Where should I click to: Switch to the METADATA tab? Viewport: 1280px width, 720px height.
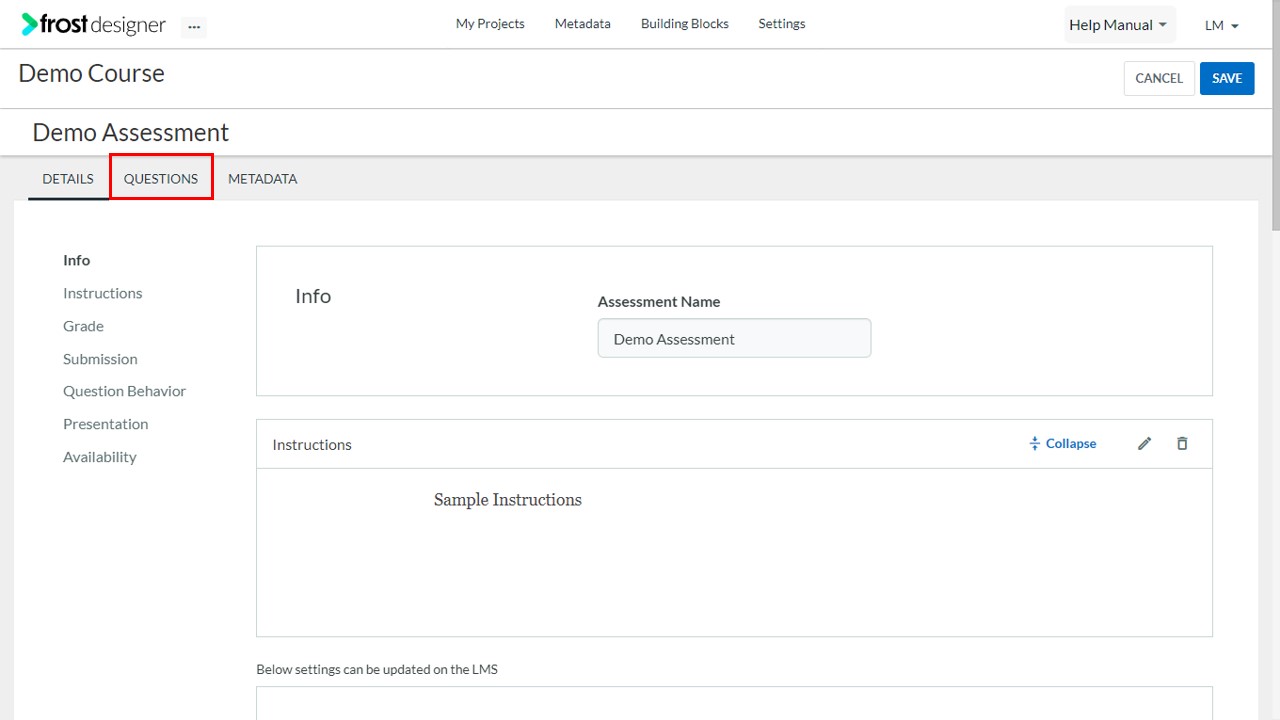(x=263, y=179)
